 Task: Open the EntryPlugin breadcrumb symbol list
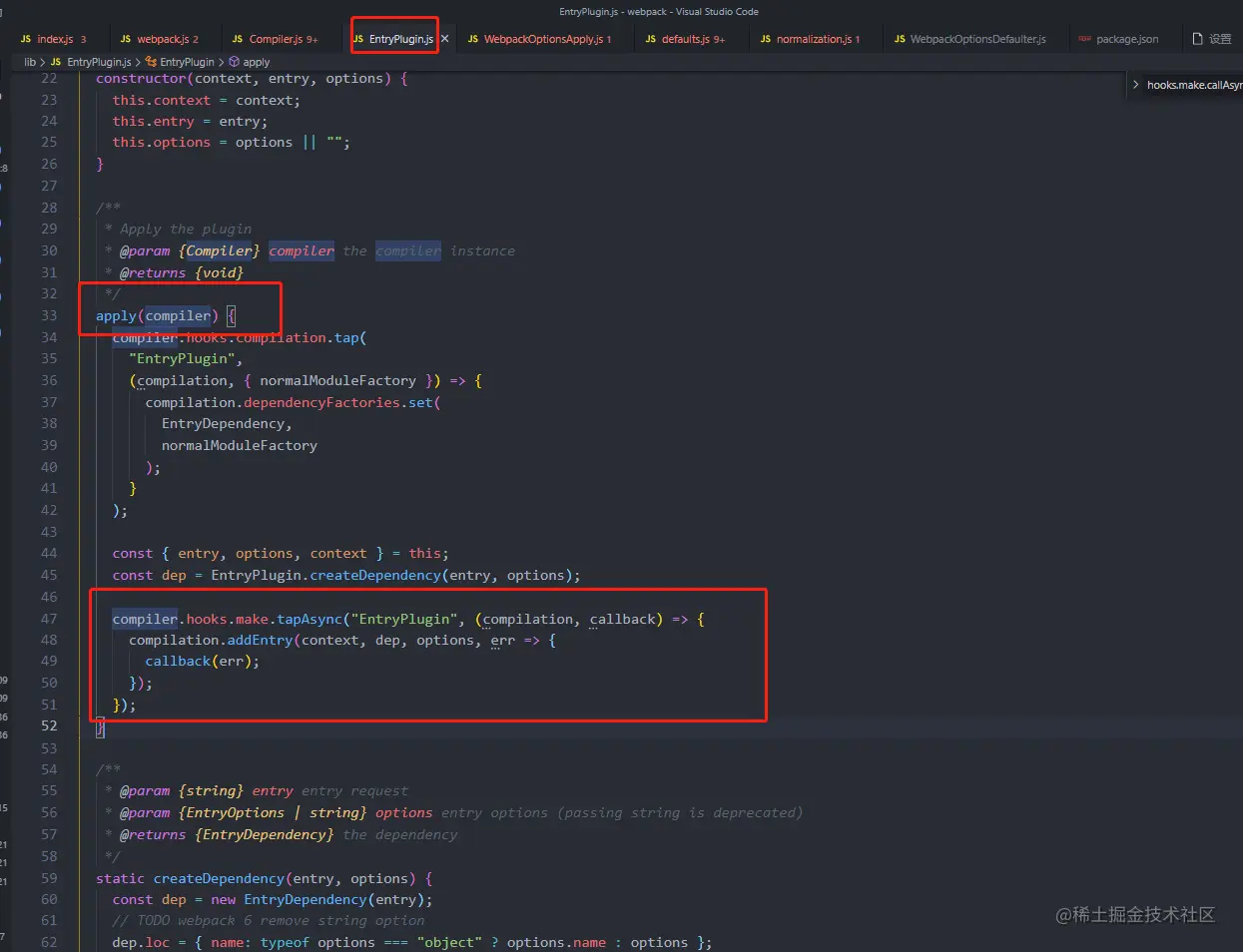[185, 61]
